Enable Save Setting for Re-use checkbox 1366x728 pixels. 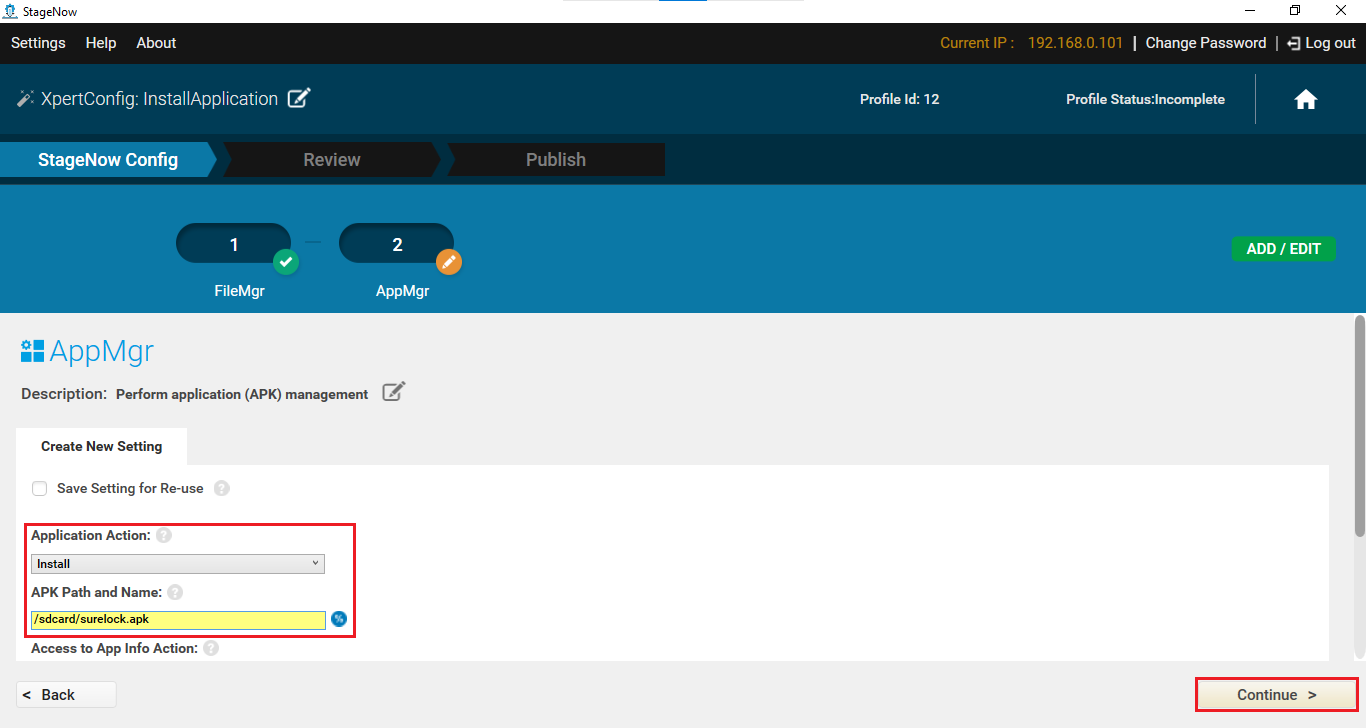tap(40, 489)
